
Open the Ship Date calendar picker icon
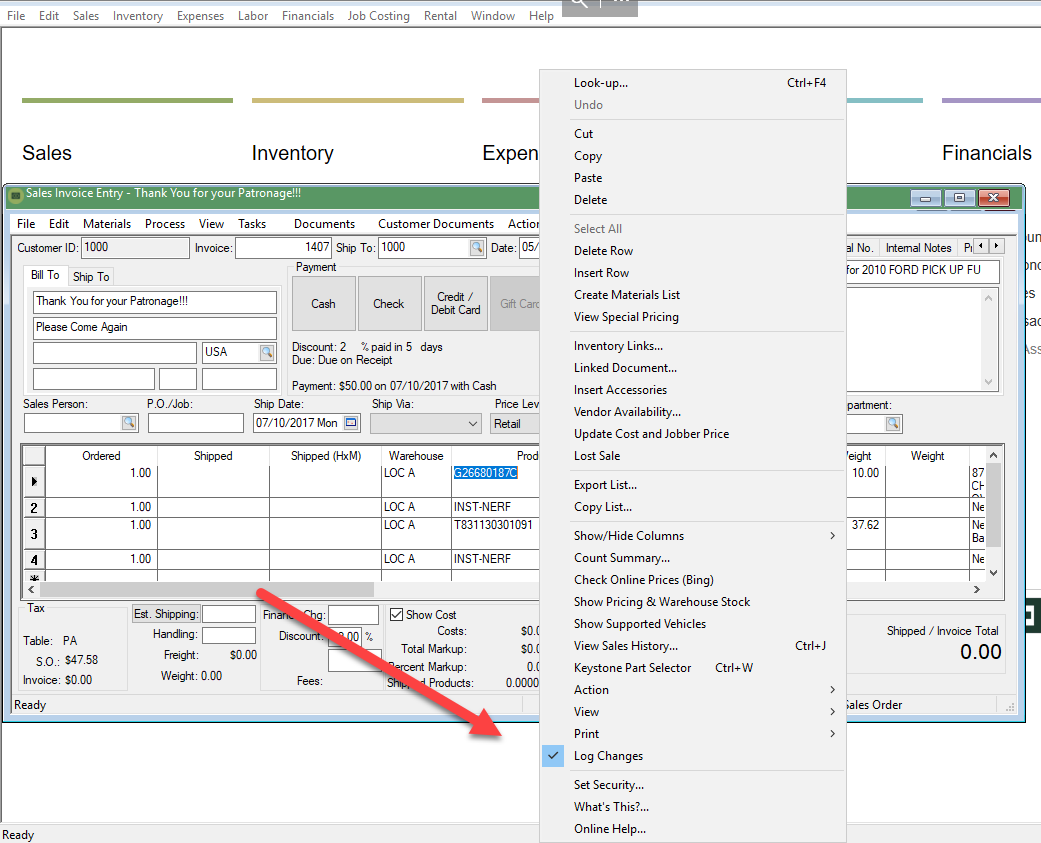(x=351, y=423)
